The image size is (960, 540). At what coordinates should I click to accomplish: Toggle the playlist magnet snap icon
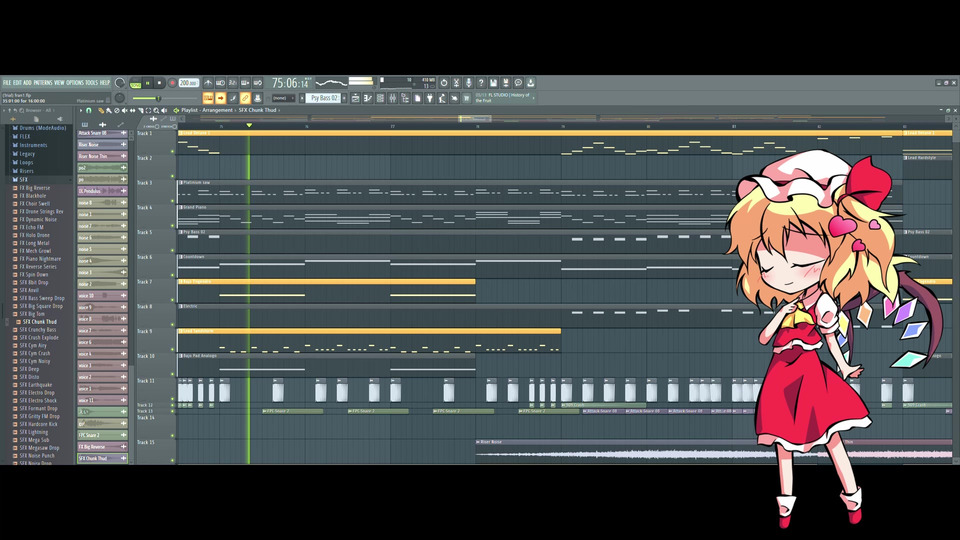tap(88, 110)
